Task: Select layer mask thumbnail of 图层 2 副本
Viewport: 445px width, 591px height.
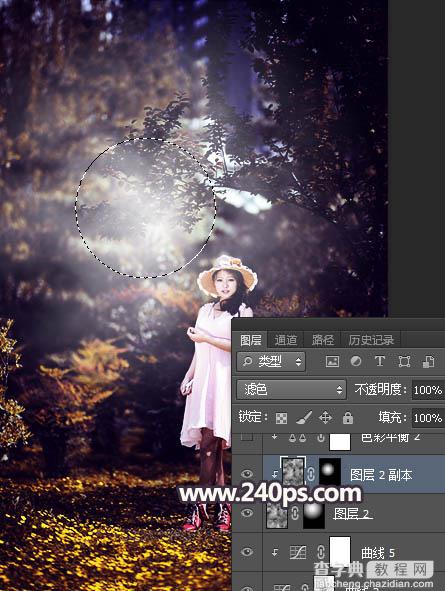Action: (330, 472)
